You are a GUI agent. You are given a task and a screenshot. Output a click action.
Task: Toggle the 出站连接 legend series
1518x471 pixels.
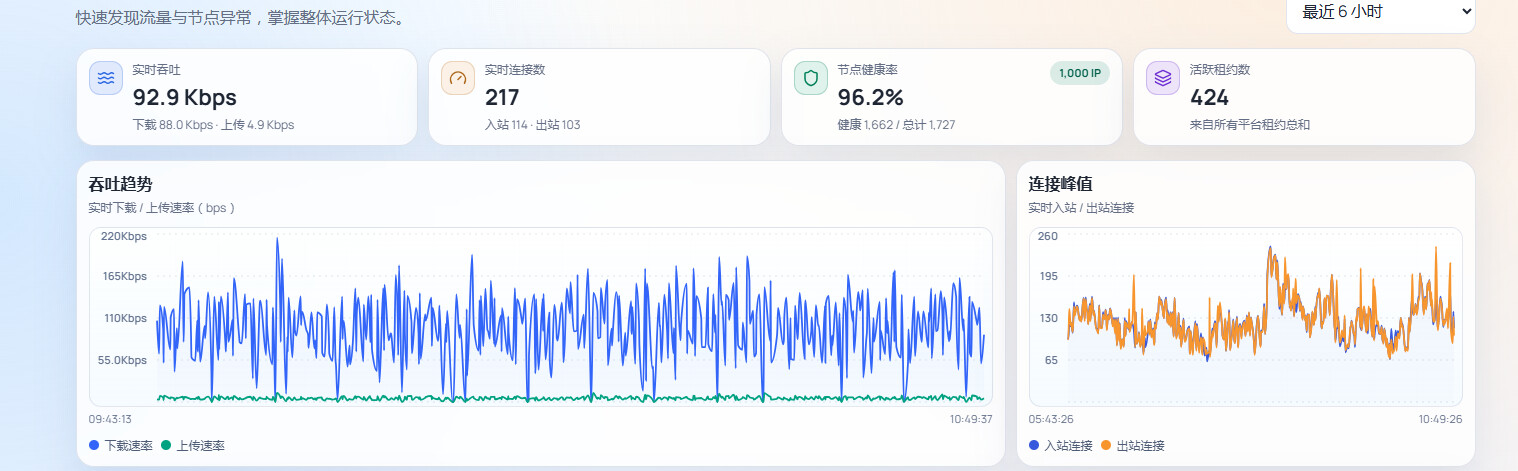point(1133,445)
